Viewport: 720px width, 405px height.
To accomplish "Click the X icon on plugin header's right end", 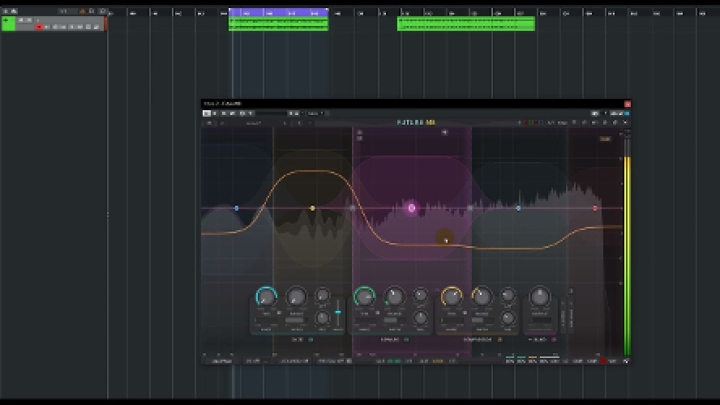I will (x=625, y=123).
